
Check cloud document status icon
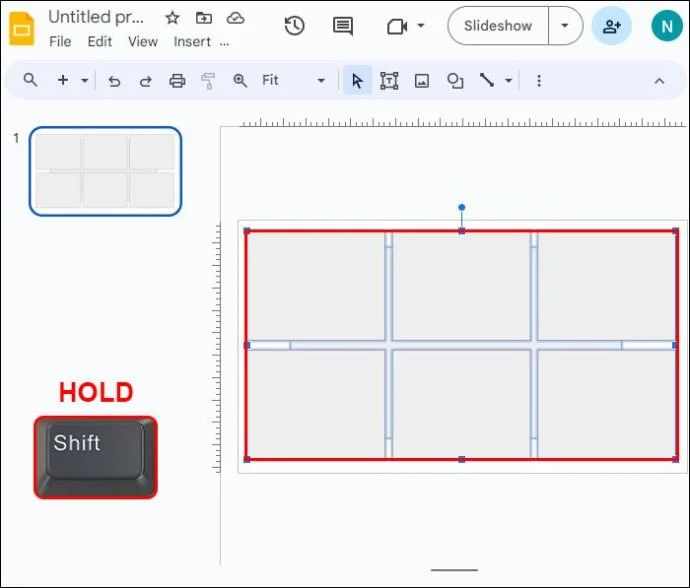235,18
